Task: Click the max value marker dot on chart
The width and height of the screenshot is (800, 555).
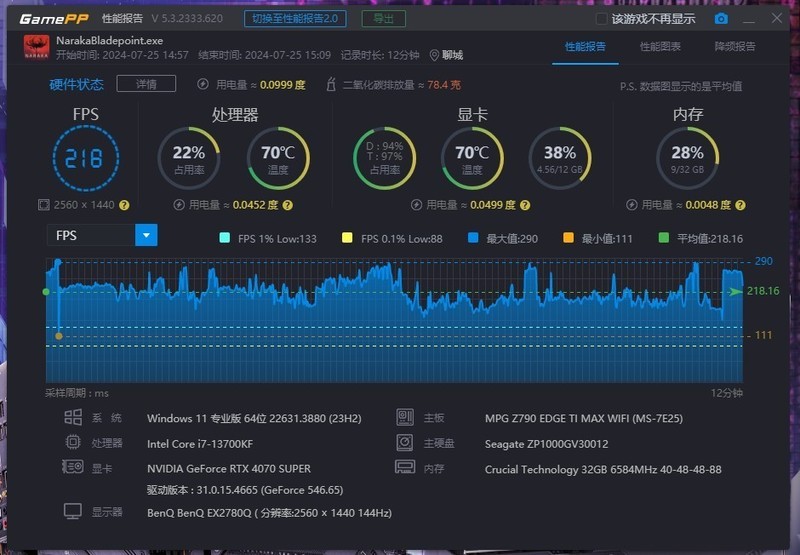Action: [x=58, y=262]
